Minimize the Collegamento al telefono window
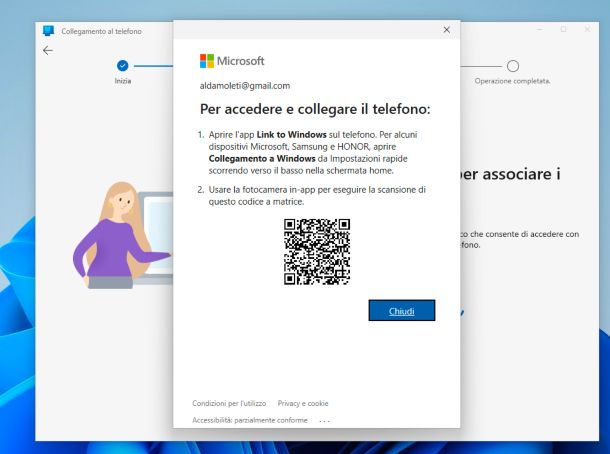 pos(540,30)
